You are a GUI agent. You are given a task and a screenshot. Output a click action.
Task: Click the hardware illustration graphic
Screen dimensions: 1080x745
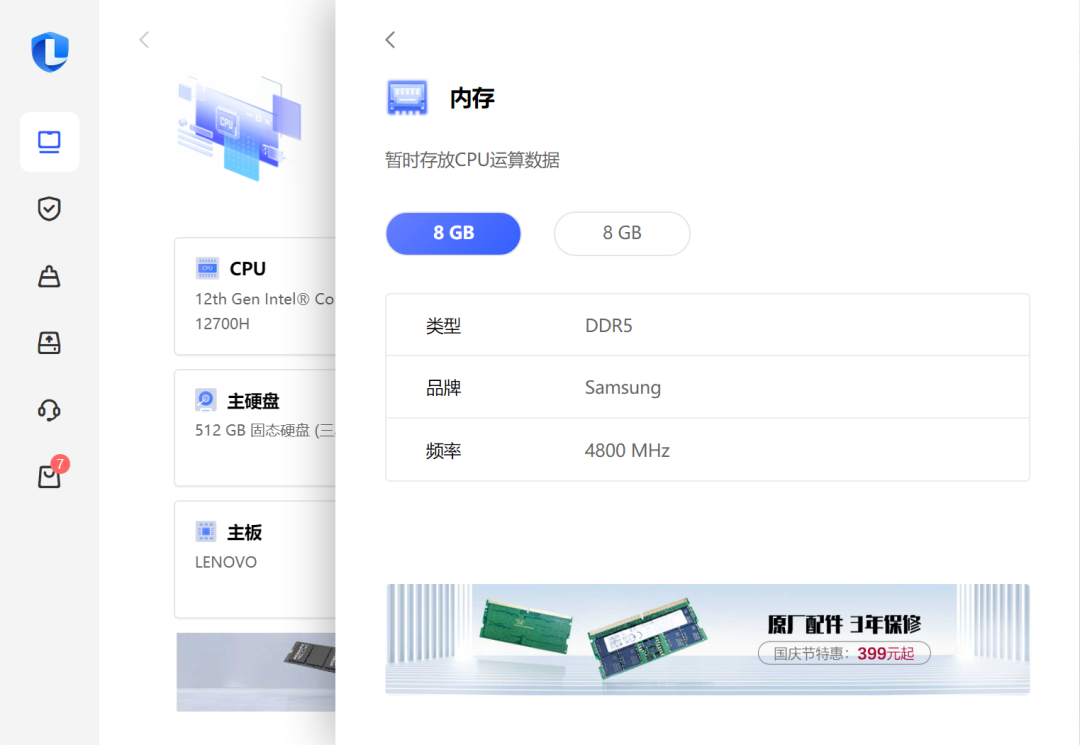click(240, 129)
